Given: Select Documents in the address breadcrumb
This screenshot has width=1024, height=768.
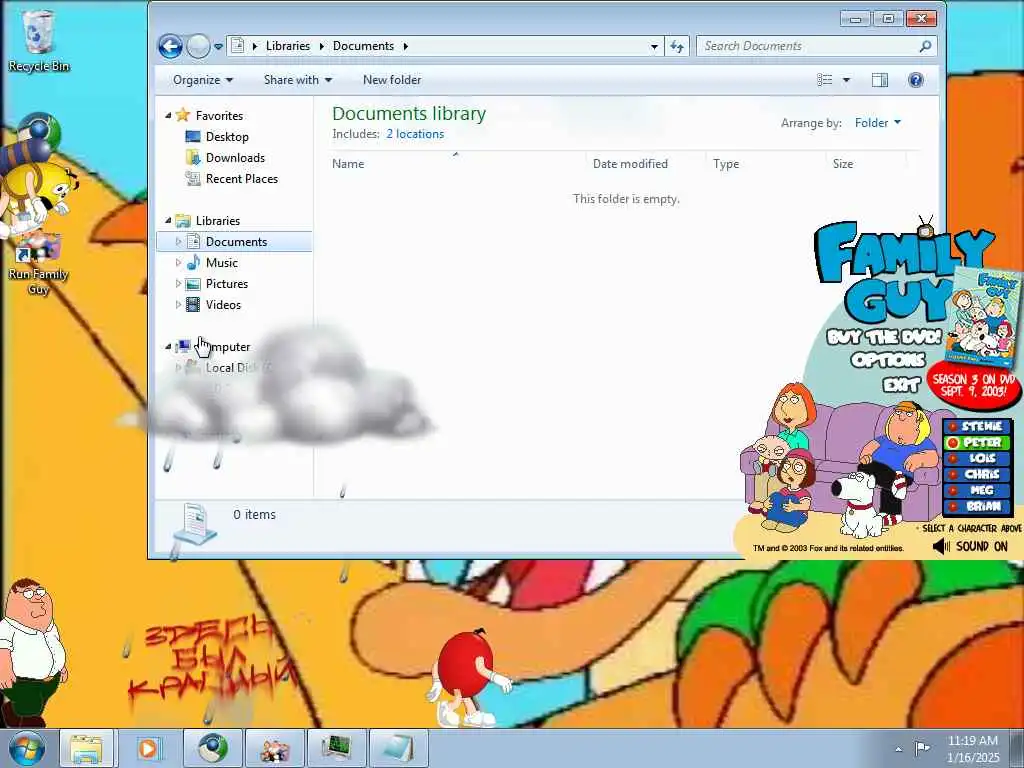Looking at the screenshot, I should tap(363, 46).
